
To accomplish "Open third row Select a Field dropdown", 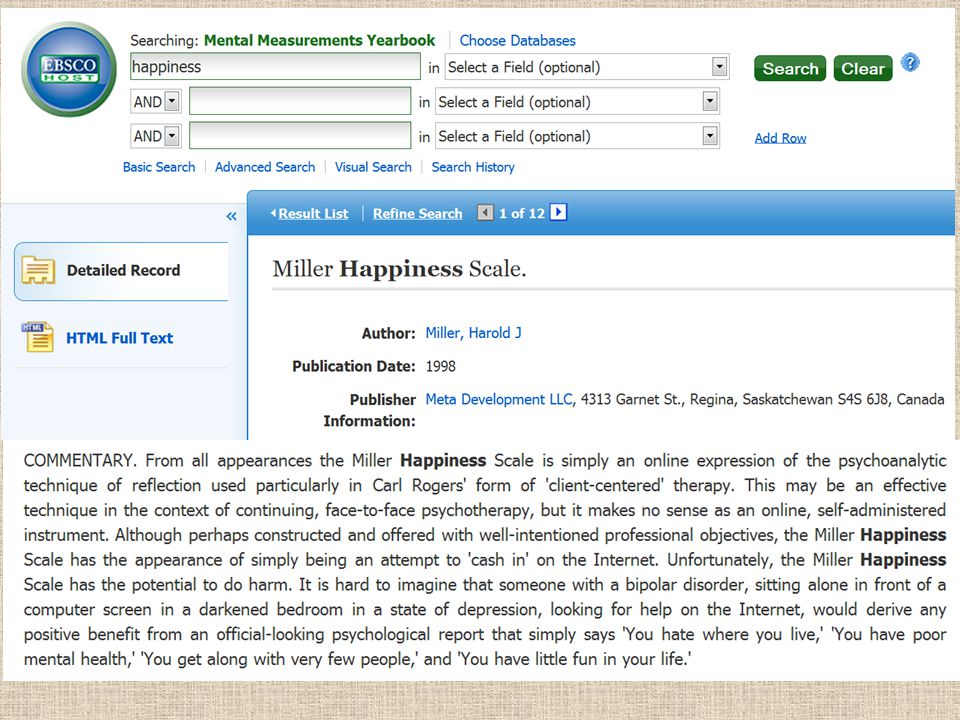I will pyautogui.click(x=577, y=136).
